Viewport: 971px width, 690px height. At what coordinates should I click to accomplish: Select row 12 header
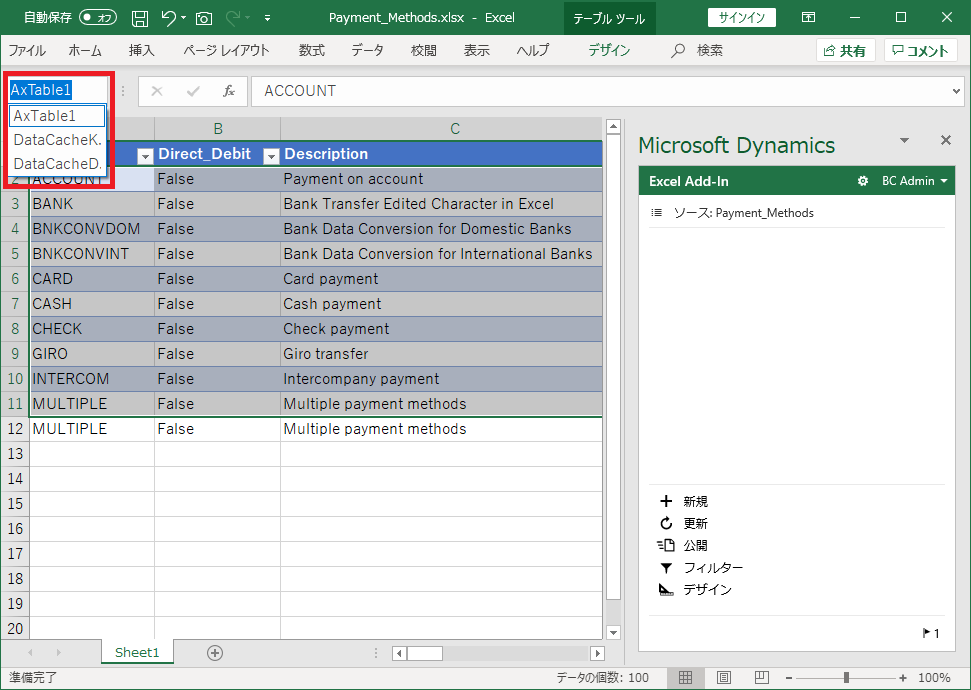(x=15, y=429)
